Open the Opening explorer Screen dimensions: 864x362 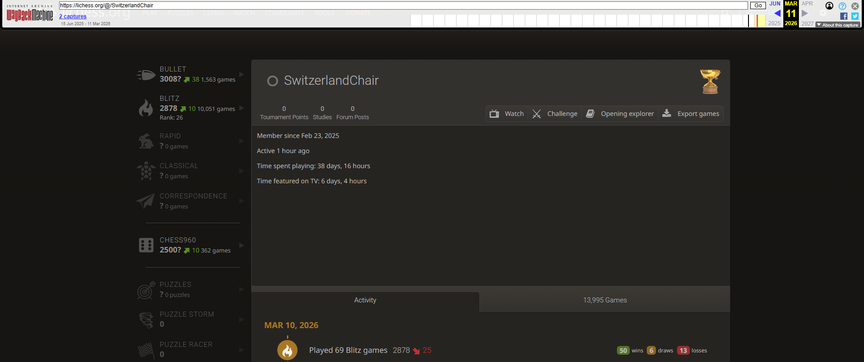tap(620, 114)
